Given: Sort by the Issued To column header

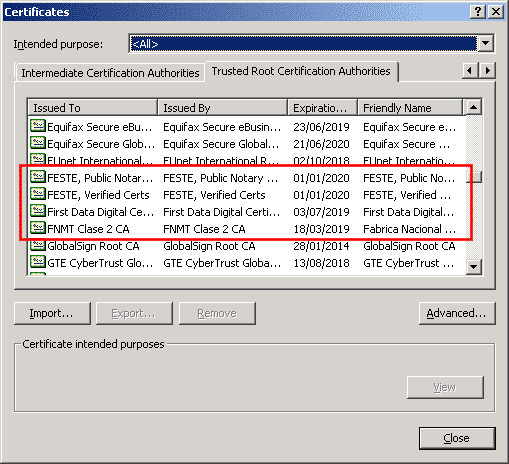Looking at the screenshot, I should click(92, 108).
